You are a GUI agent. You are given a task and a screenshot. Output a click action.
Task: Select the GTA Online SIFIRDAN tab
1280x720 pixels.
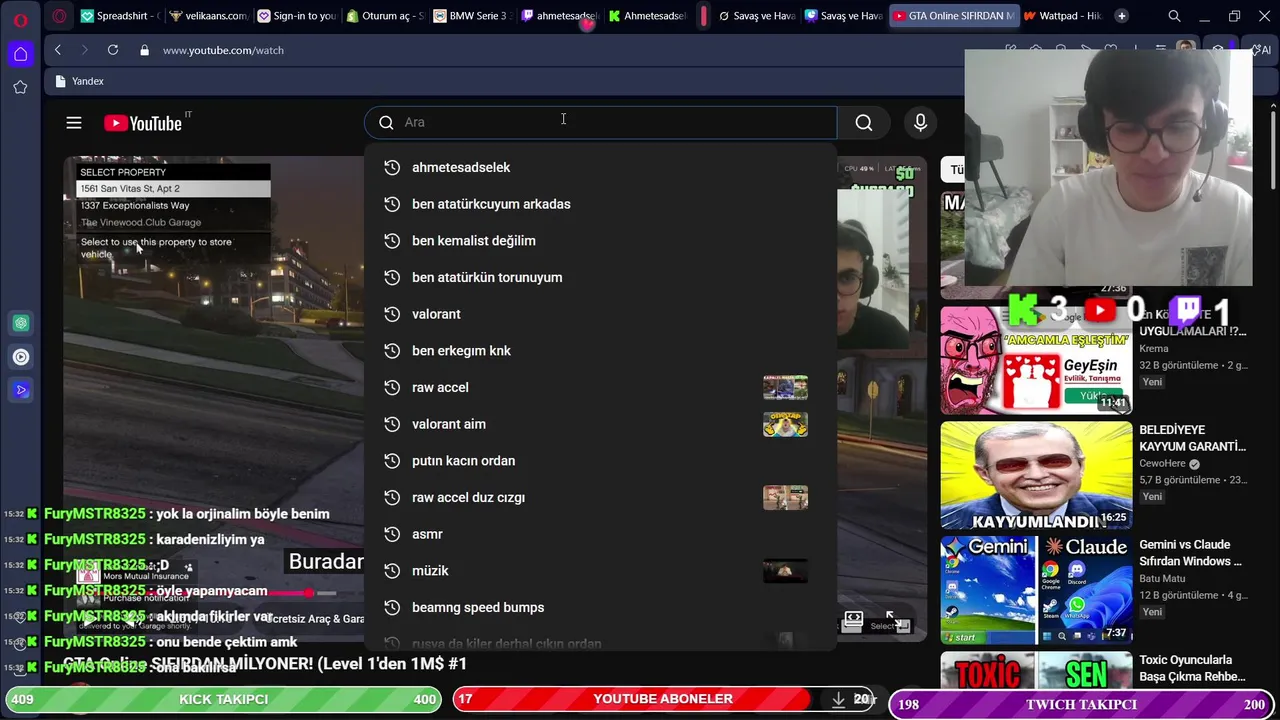(x=953, y=16)
